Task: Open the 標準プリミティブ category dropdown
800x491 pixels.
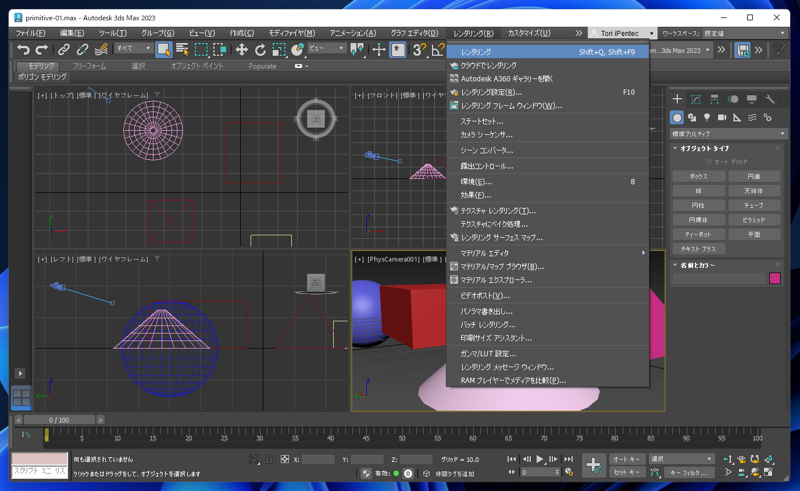Action: click(x=728, y=134)
